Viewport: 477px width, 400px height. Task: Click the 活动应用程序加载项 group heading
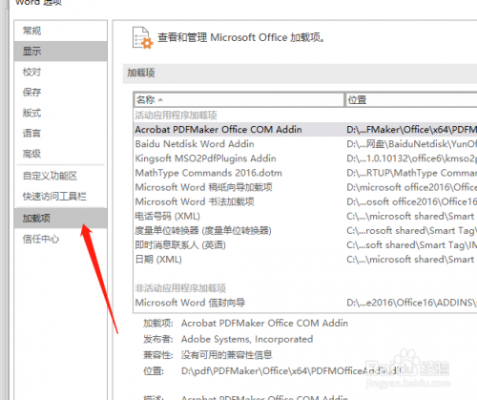tap(176, 115)
